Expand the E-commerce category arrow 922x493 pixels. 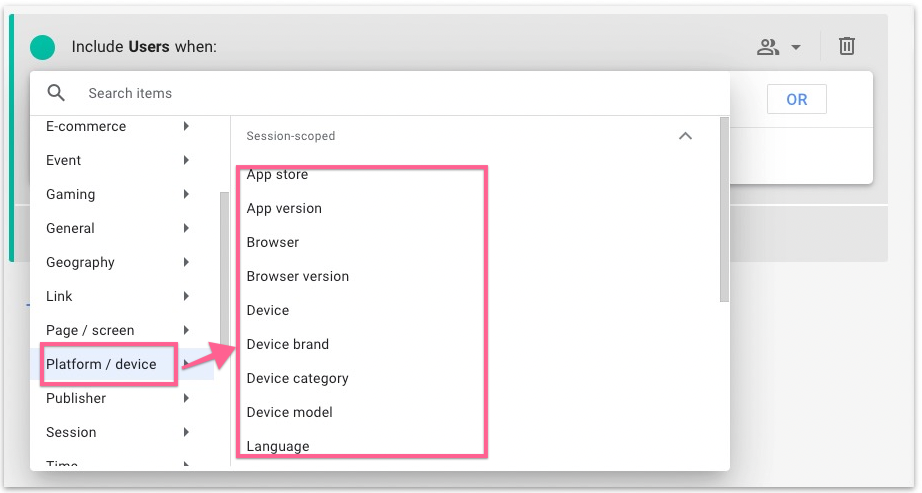[x=186, y=126]
